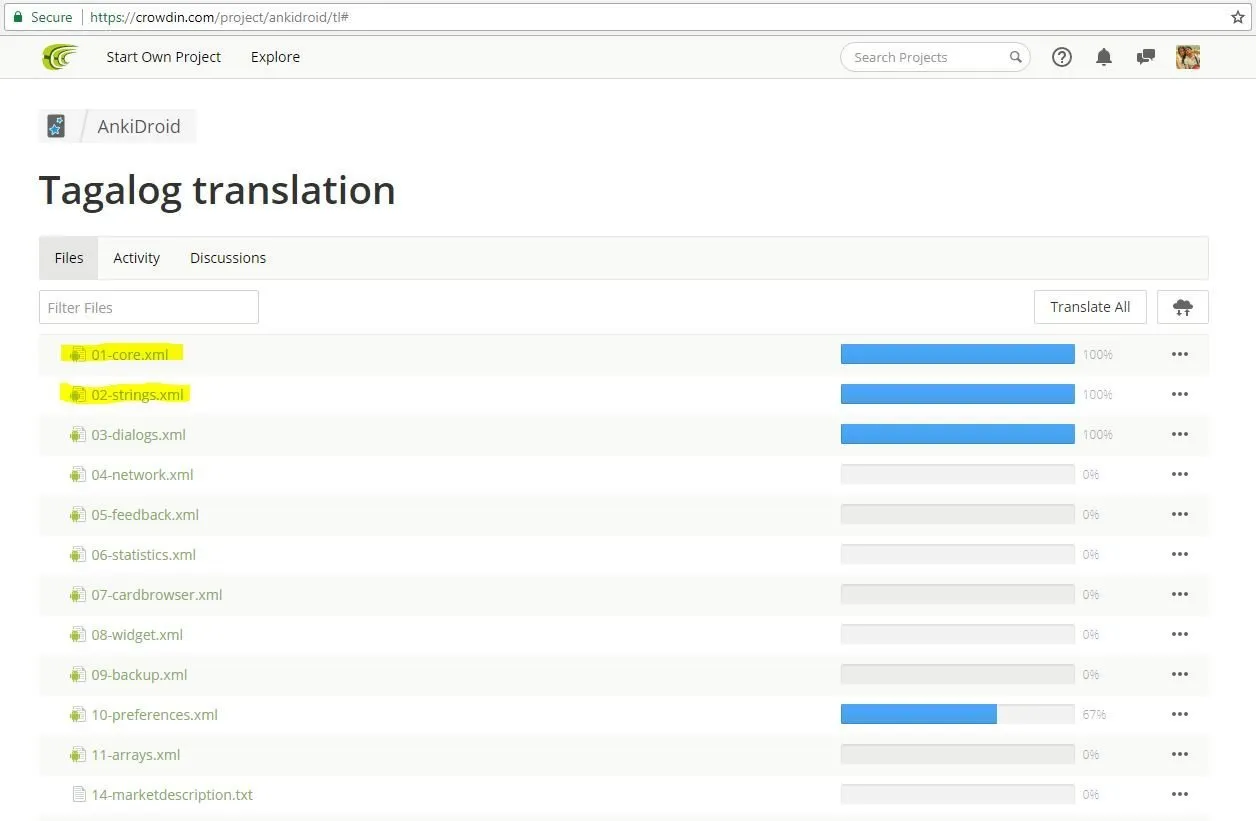1256x821 pixels.
Task: Click the 67% label for 10-preferences.xml
Action: tap(1094, 714)
